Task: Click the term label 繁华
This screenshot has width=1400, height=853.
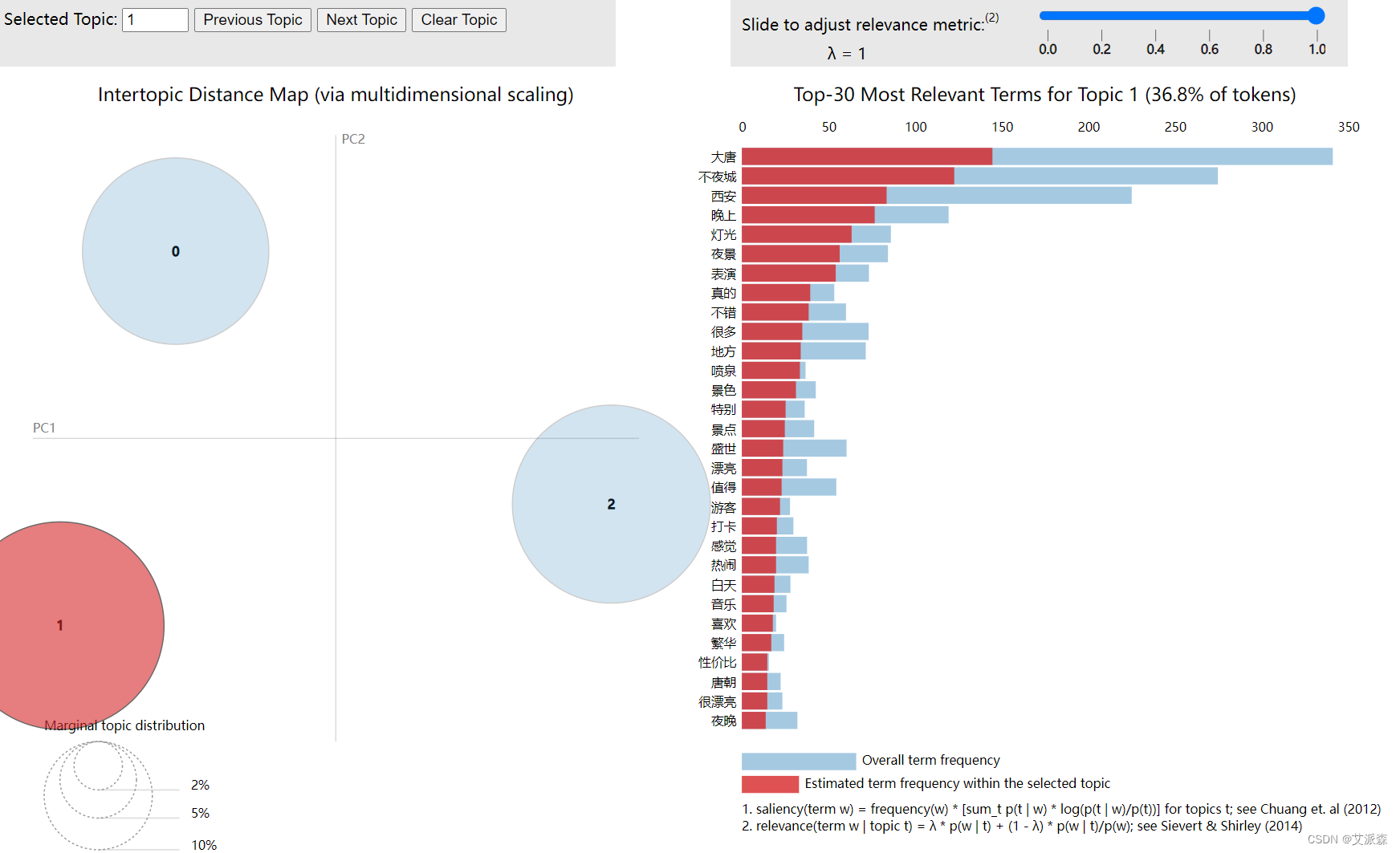Action: tap(723, 643)
